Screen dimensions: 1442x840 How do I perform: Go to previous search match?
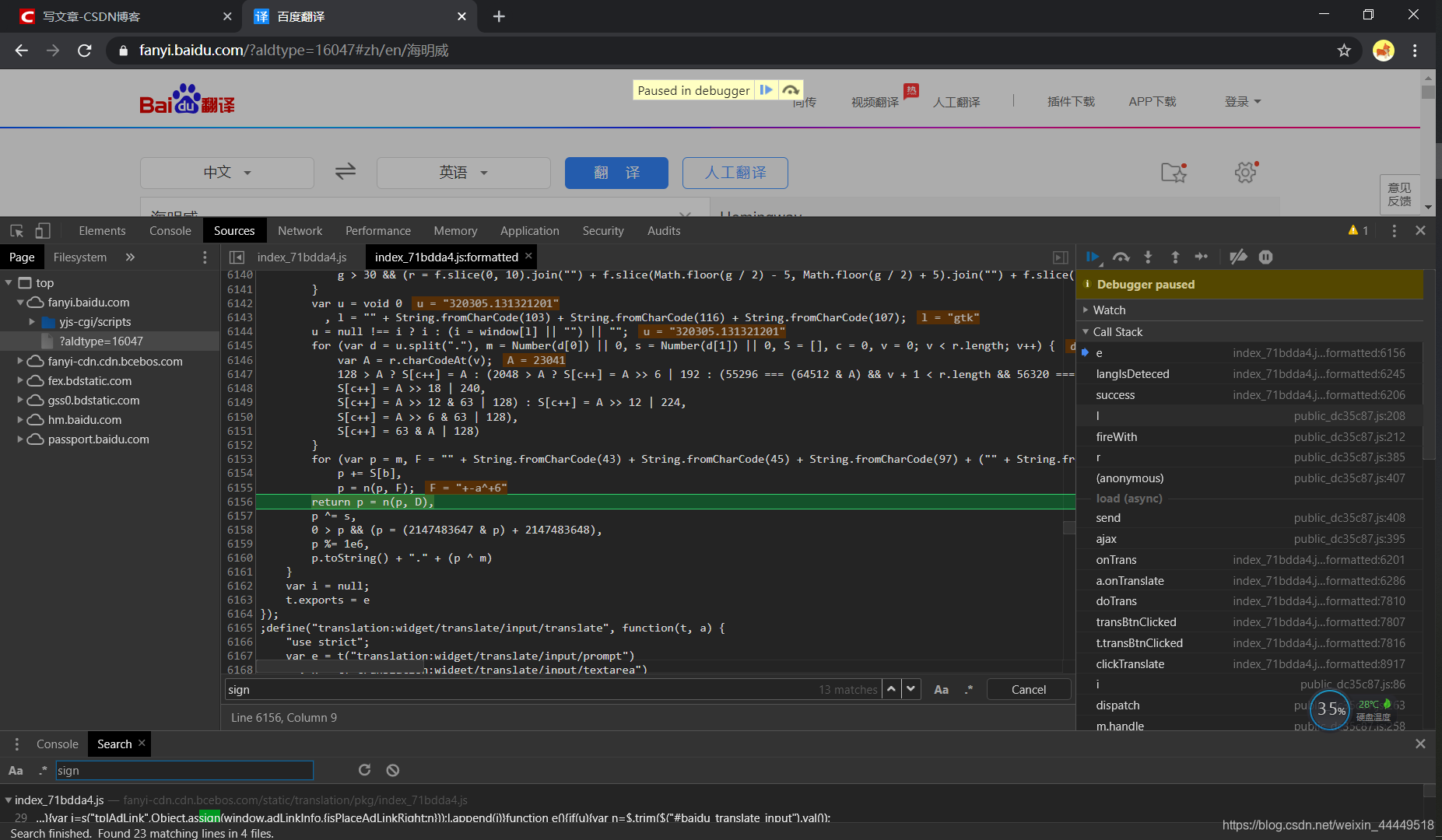[x=892, y=689]
